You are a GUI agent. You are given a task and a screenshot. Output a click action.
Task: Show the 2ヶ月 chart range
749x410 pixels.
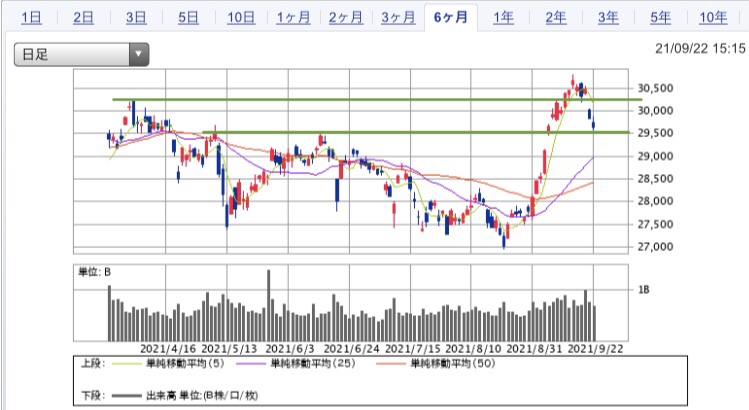click(x=346, y=18)
